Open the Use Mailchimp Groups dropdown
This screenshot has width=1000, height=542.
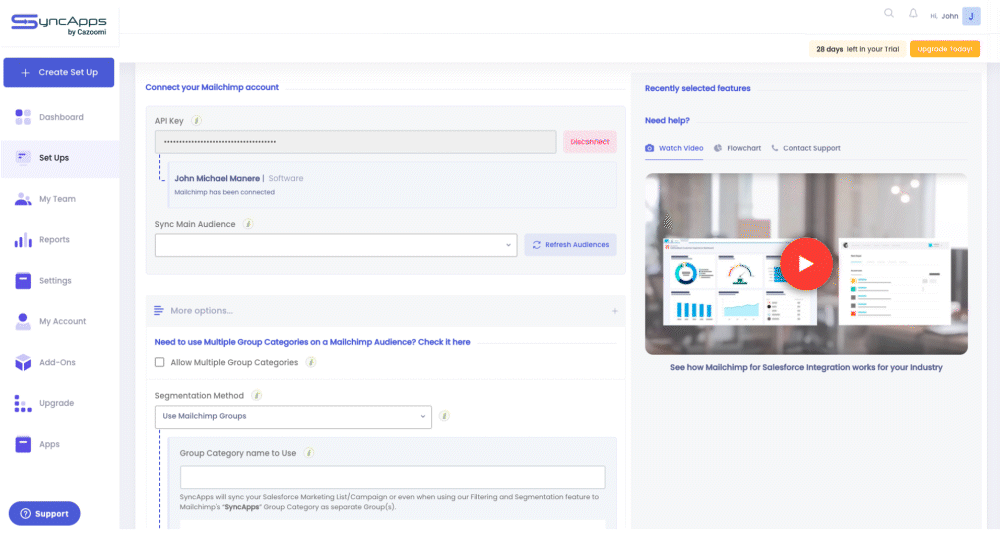pyautogui.click(x=293, y=416)
